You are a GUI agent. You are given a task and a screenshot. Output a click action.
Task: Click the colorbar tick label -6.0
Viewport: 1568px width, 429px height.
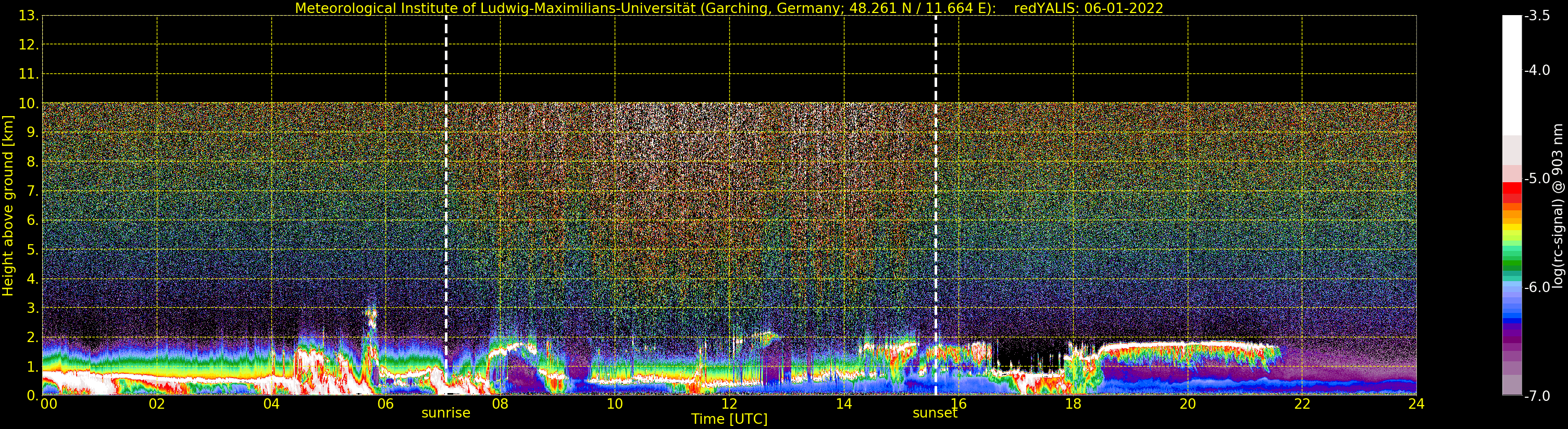pyautogui.click(x=1538, y=287)
